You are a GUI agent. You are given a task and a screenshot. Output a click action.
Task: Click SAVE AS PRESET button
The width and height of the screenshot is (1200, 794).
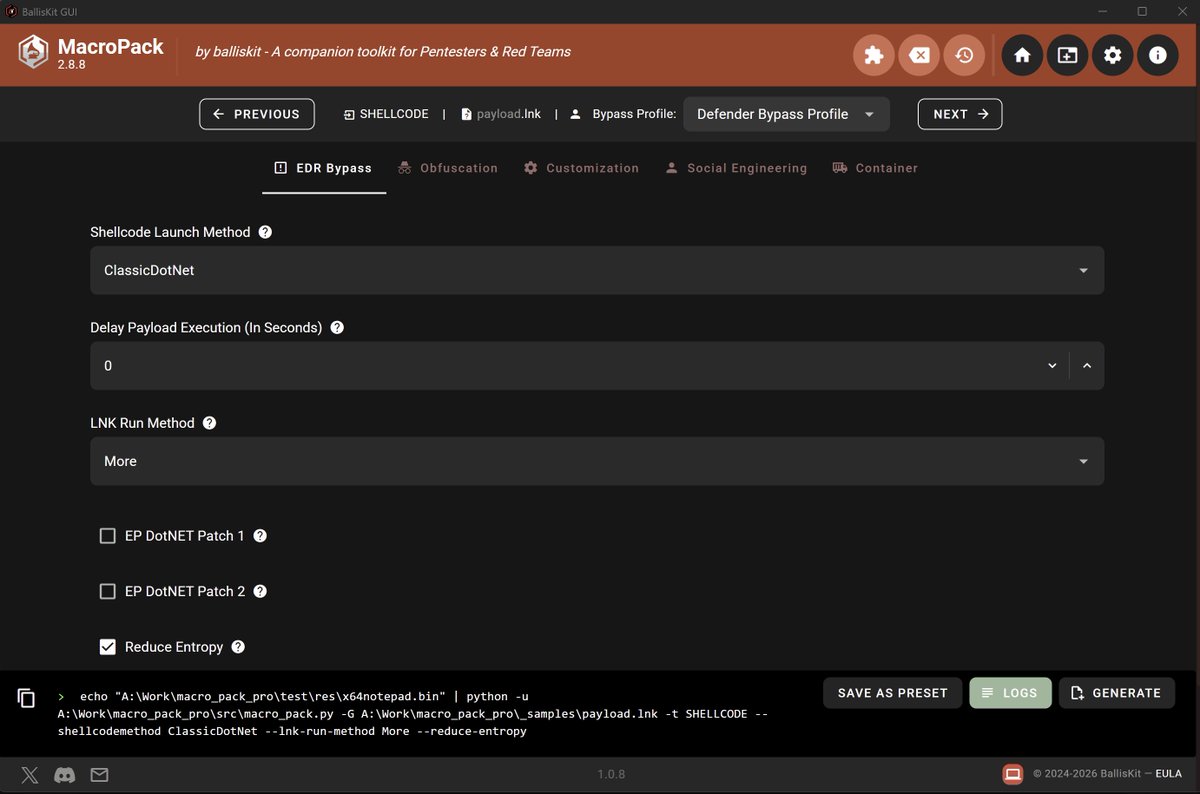tap(893, 693)
